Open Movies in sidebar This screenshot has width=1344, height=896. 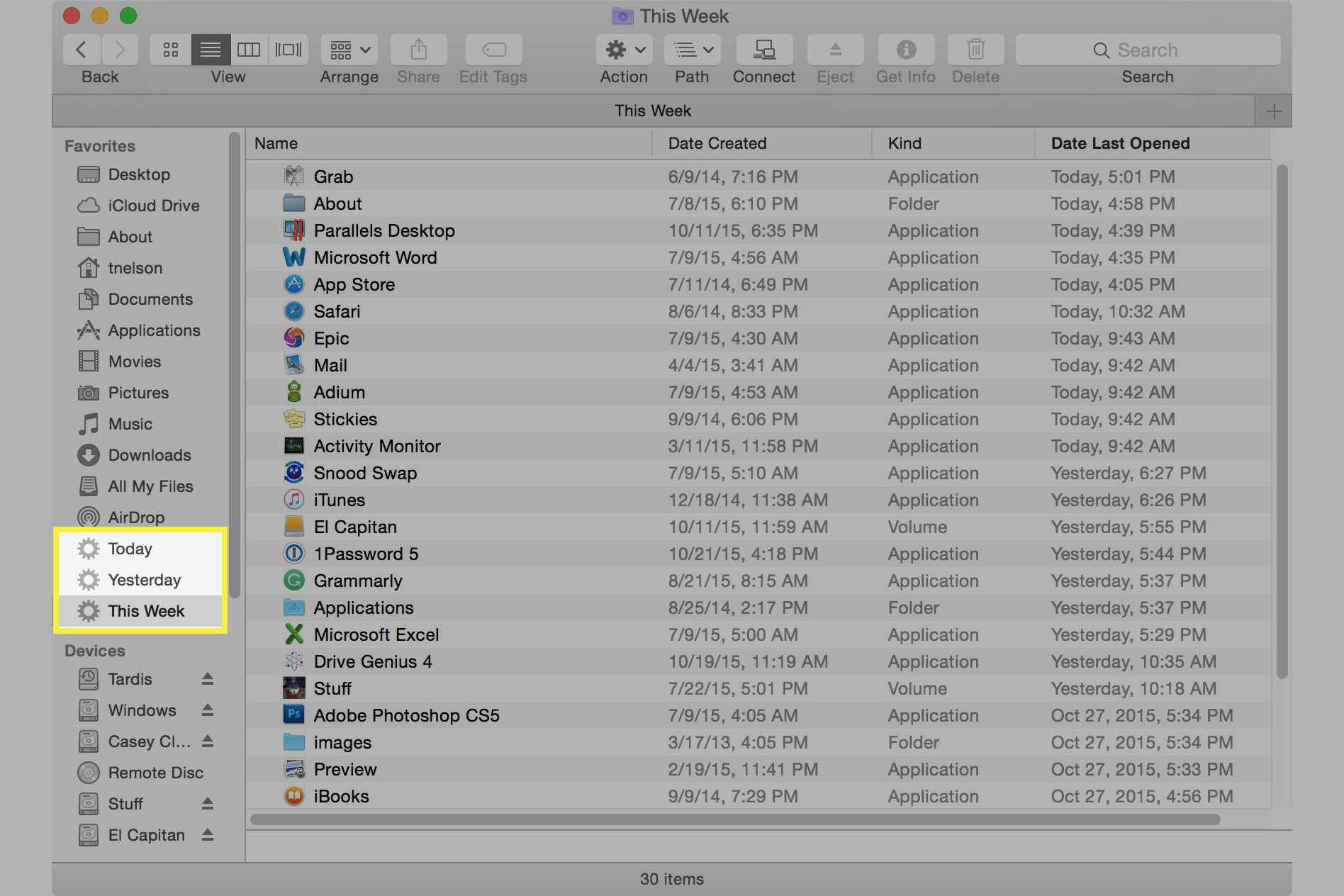[x=119, y=362]
